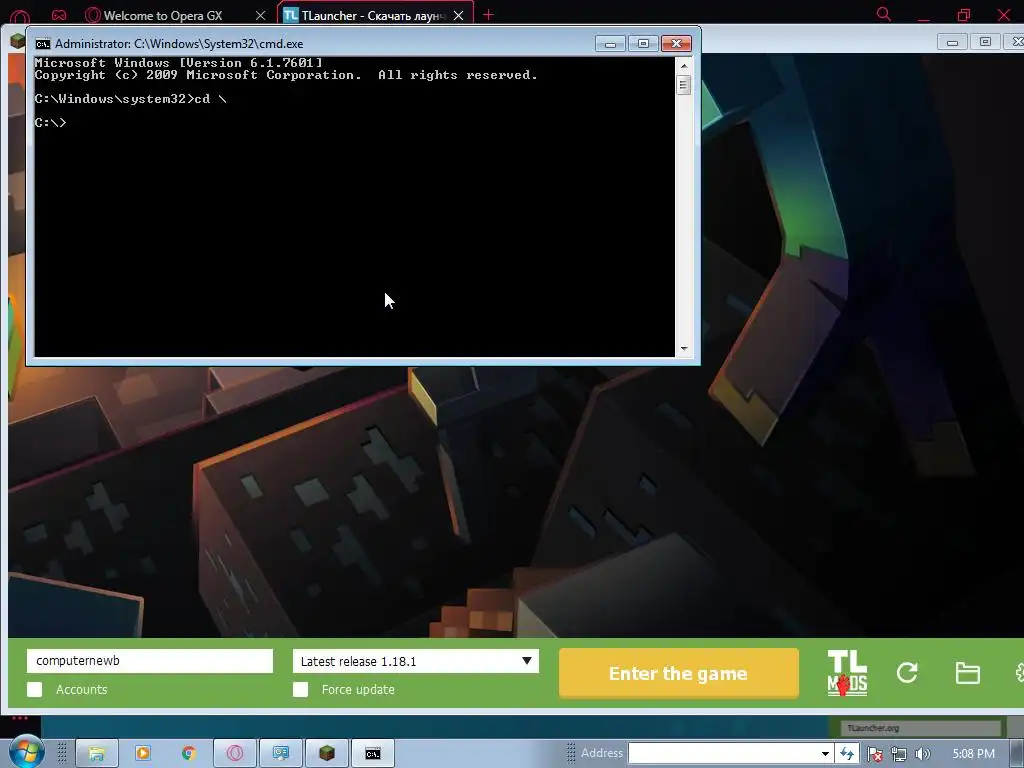
Task: Click the cmd window scrollbar thumb
Action: 684,85
